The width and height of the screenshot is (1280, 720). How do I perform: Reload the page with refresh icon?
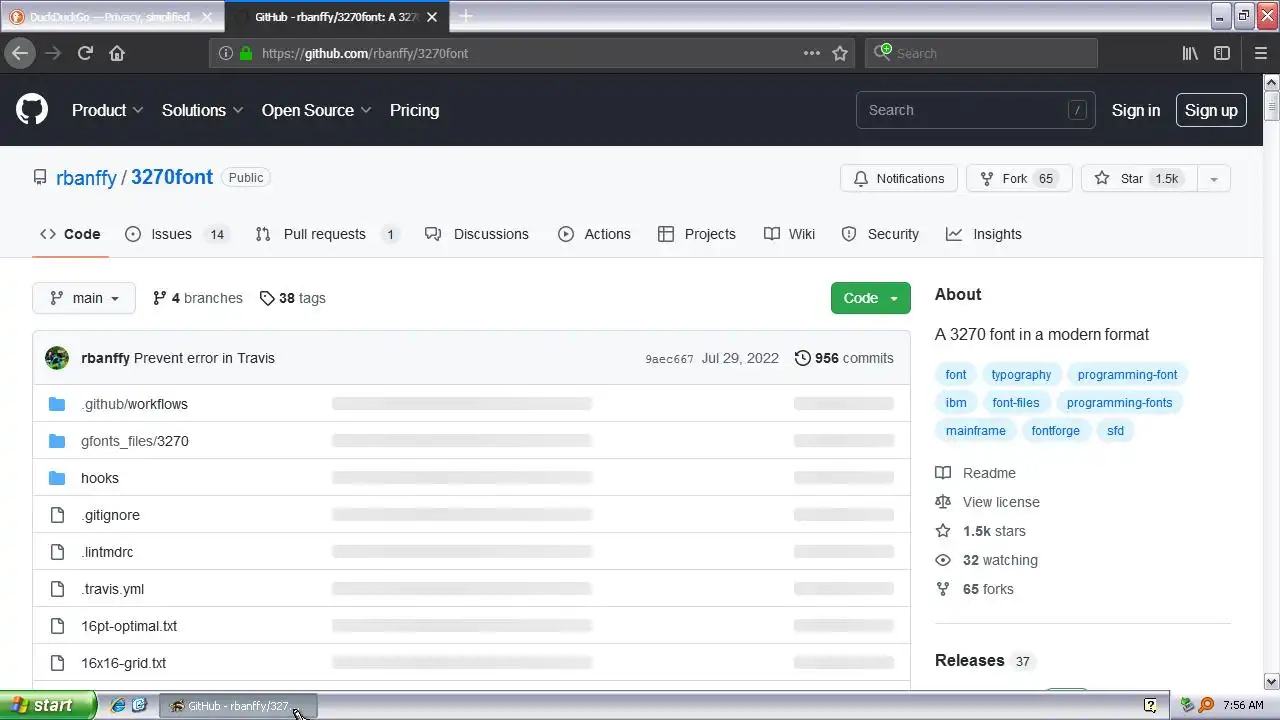(x=85, y=53)
